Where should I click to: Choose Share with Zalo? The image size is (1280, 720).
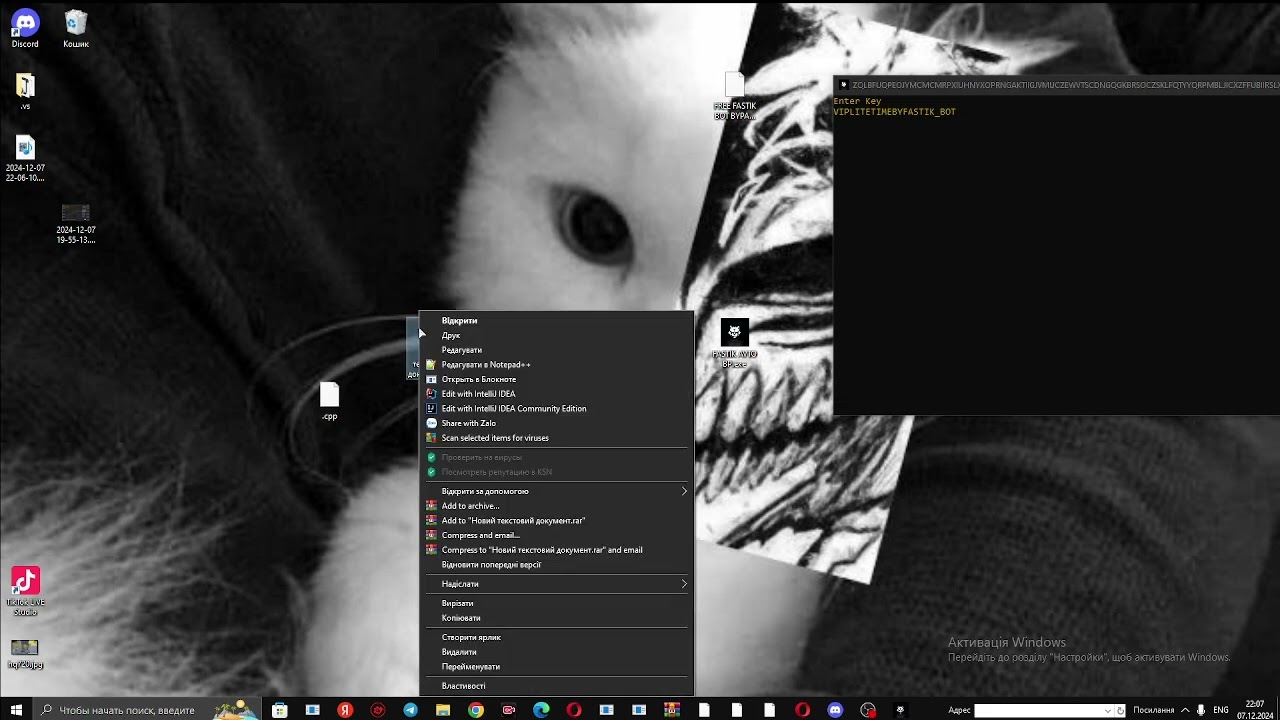point(556,423)
